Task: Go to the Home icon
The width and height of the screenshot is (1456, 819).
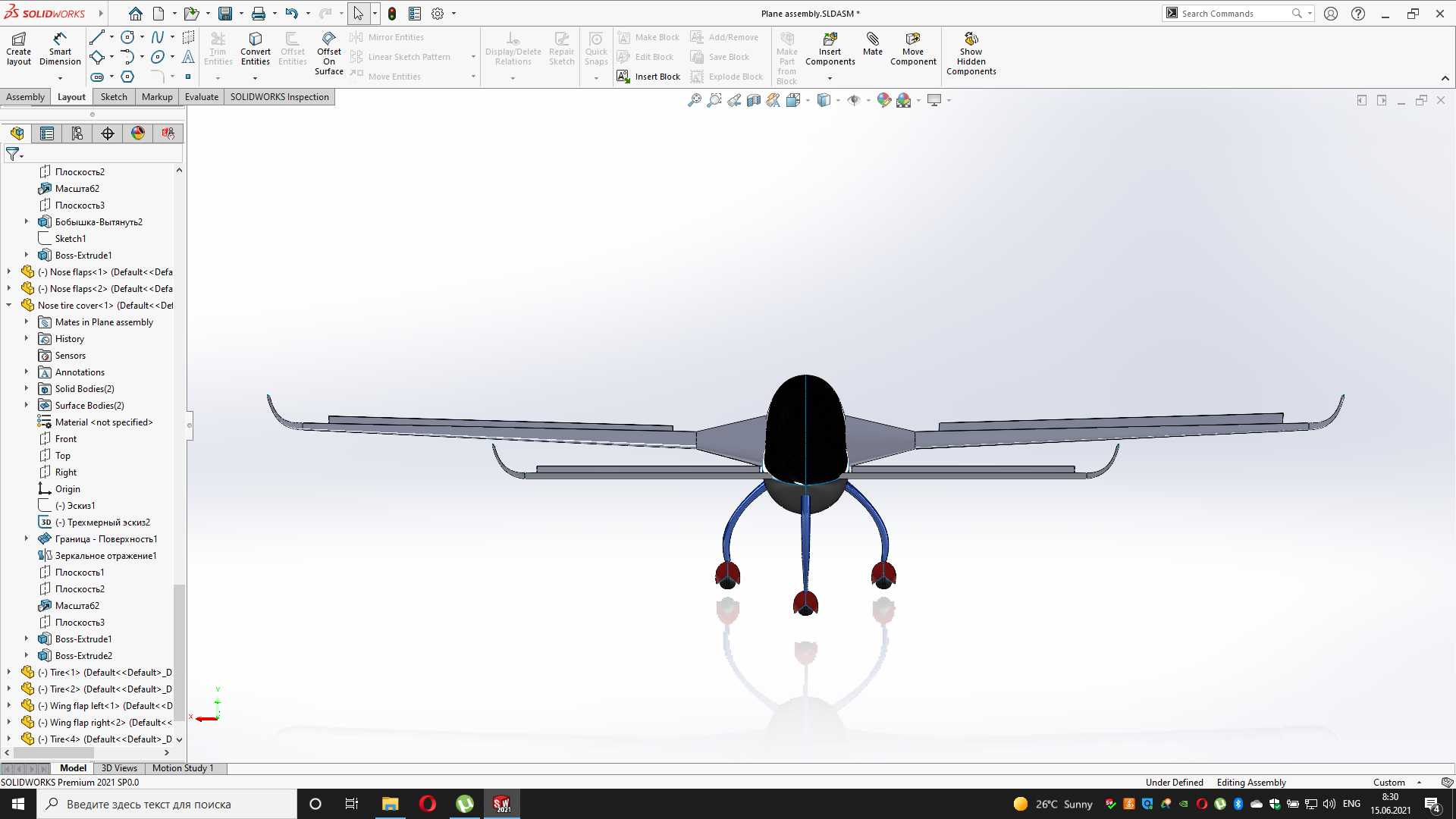Action: 135,14
